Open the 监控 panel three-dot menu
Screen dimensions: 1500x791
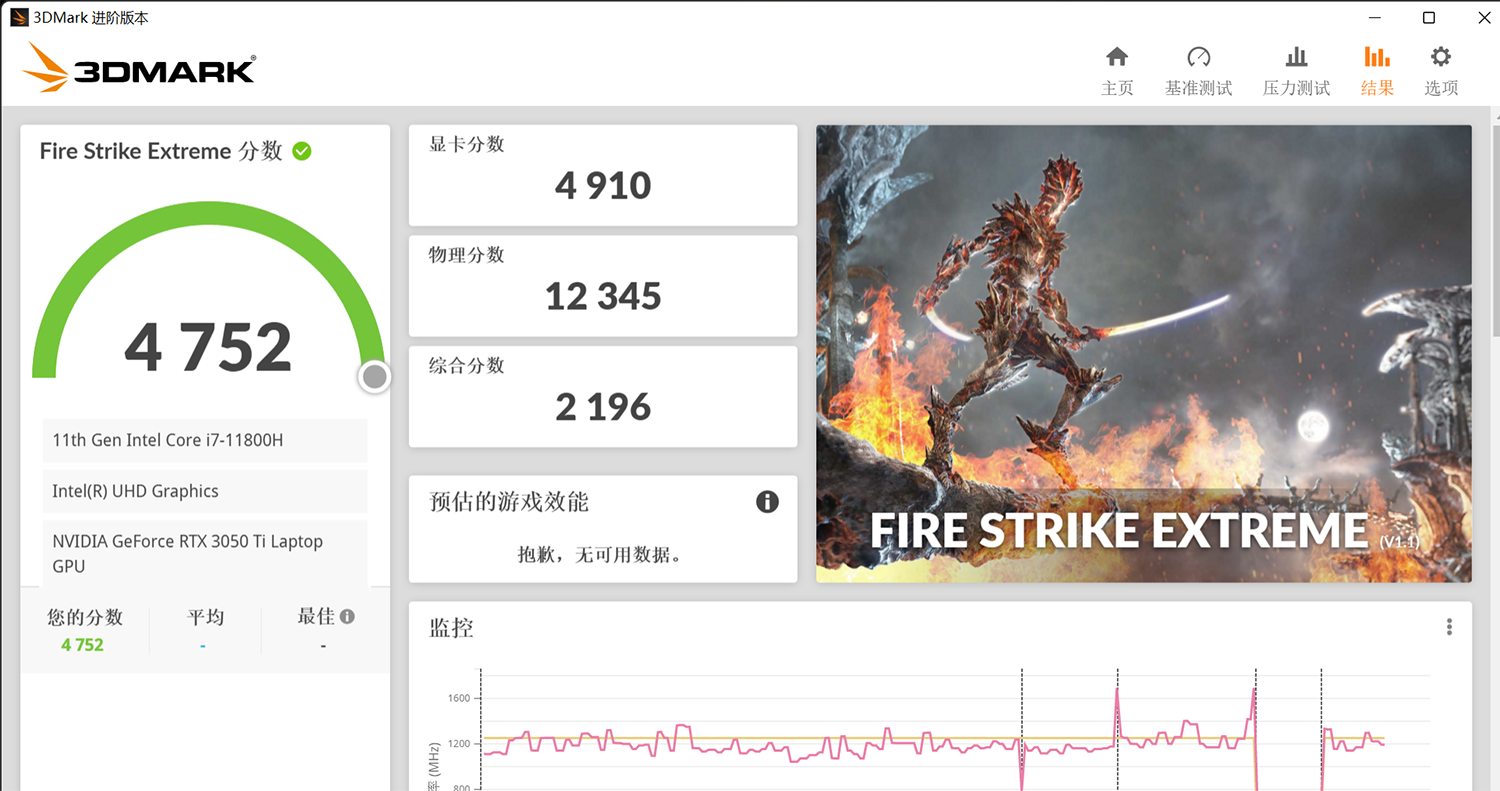1449,627
